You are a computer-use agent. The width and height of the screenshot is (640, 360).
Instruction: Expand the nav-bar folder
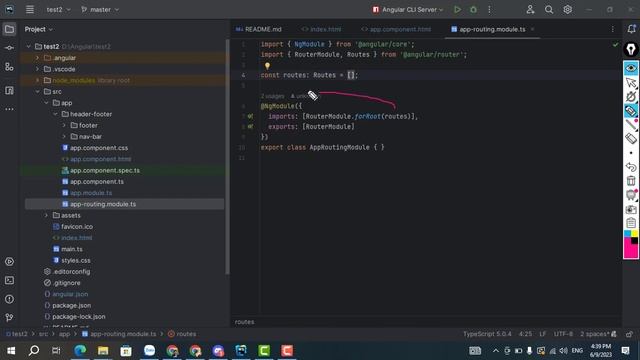point(64,137)
